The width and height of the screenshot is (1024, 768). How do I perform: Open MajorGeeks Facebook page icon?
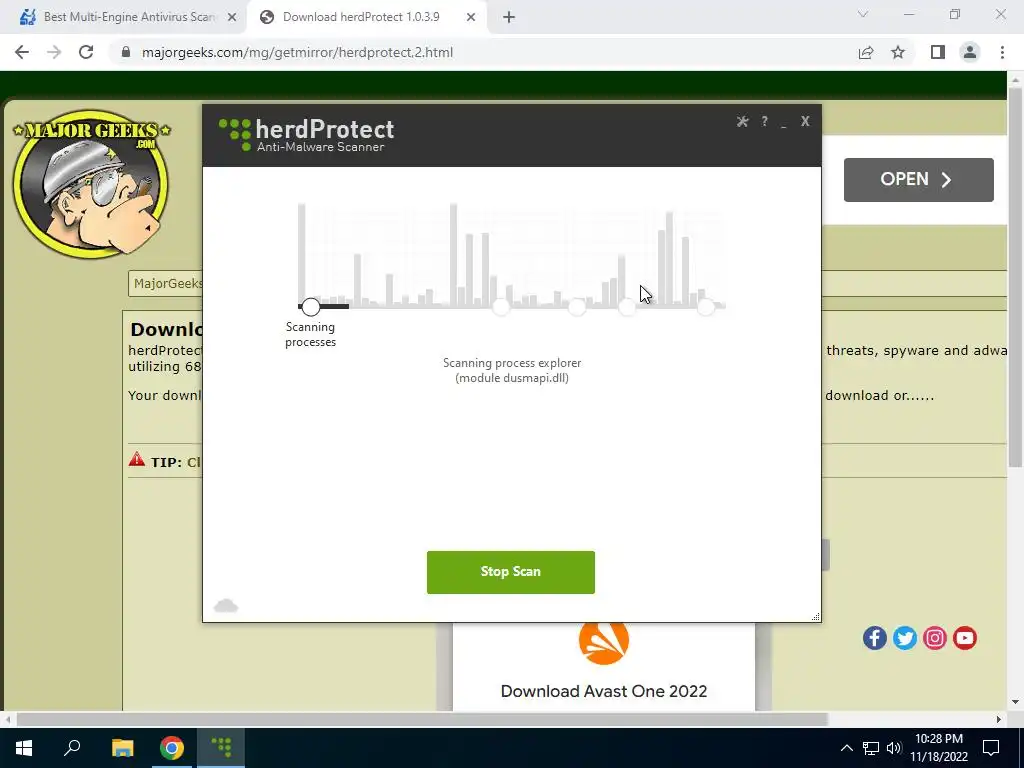[x=874, y=638]
